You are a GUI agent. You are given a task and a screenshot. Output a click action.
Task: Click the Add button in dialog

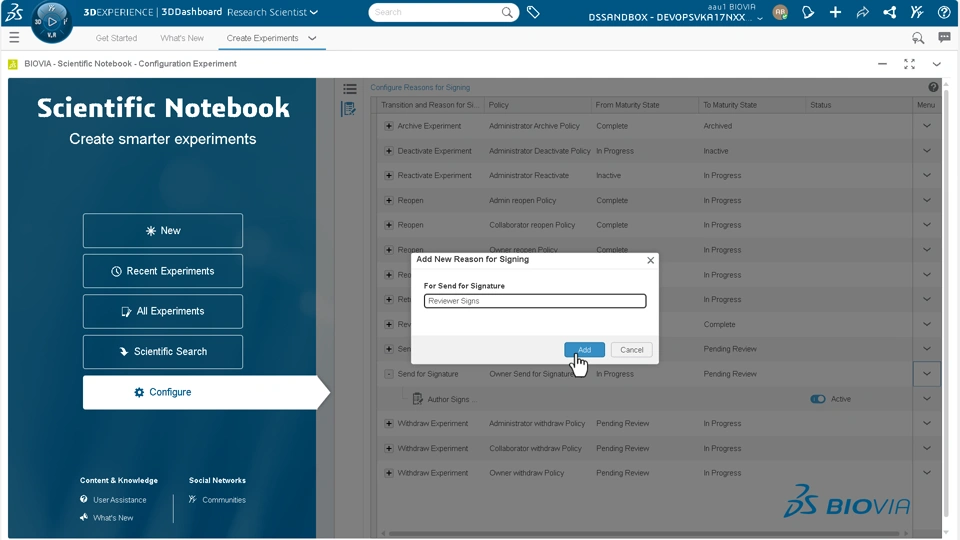pyautogui.click(x=584, y=350)
